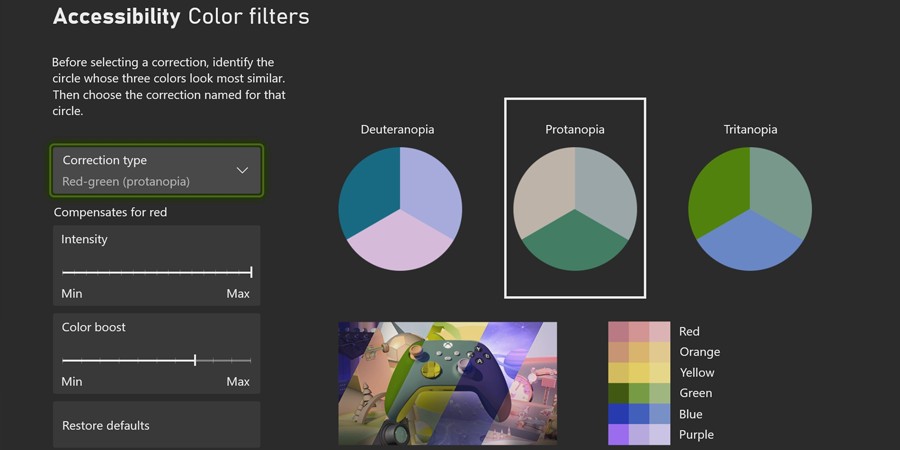Click the Deuteranopia label
This screenshot has width=900, height=450.
pyautogui.click(x=397, y=130)
